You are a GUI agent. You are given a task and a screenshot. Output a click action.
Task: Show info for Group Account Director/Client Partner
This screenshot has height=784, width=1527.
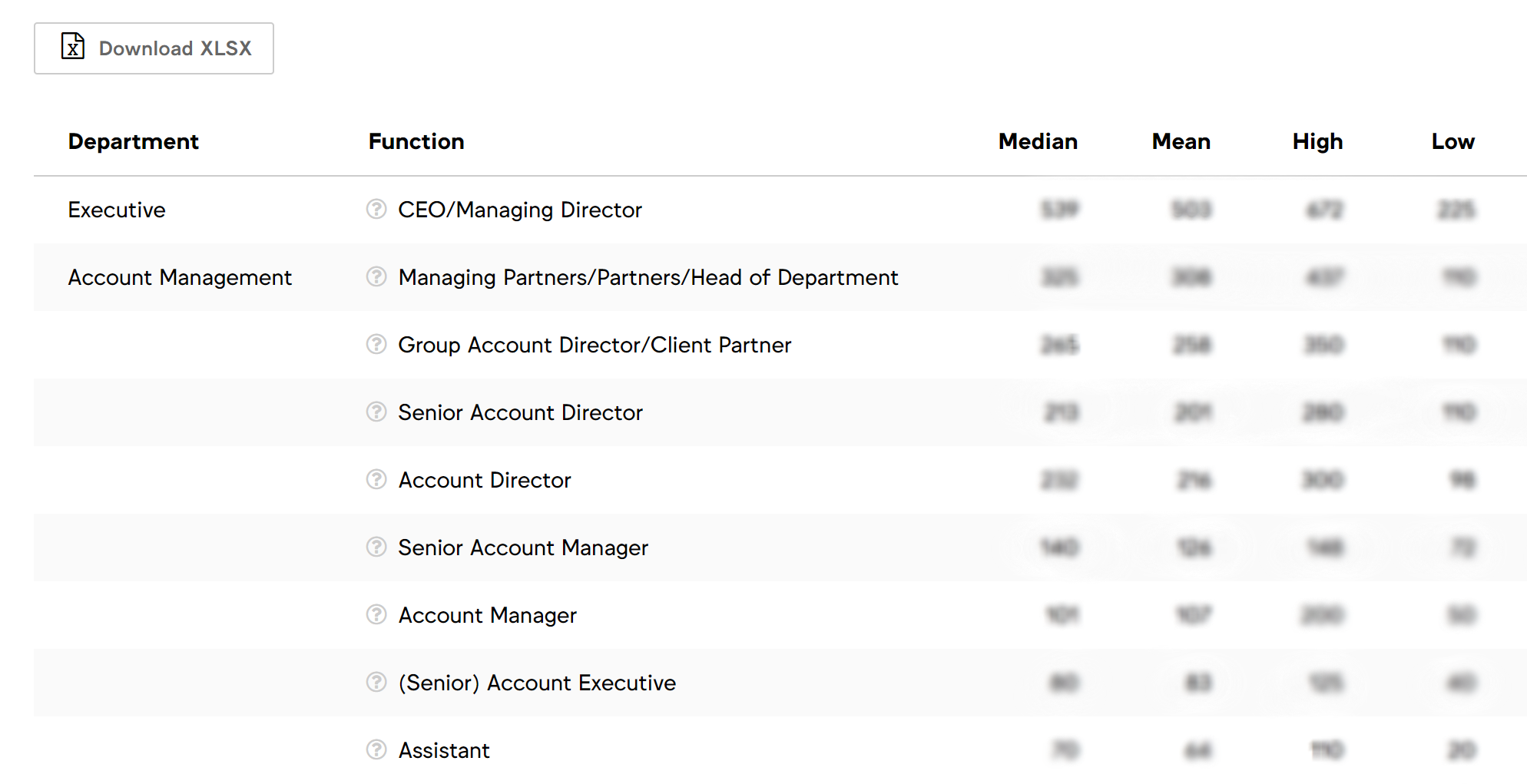[376, 344]
